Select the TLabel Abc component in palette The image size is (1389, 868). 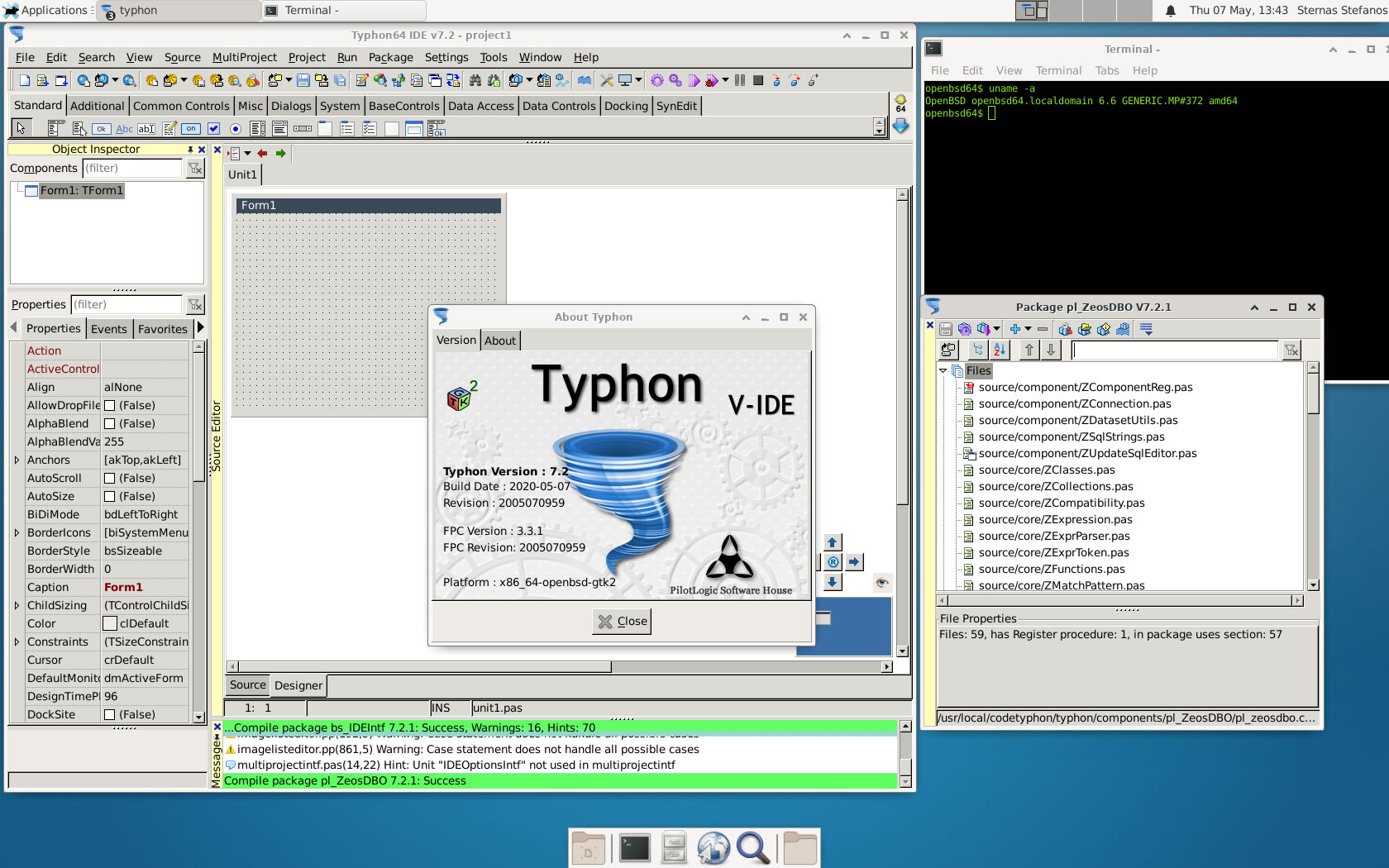click(124, 128)
